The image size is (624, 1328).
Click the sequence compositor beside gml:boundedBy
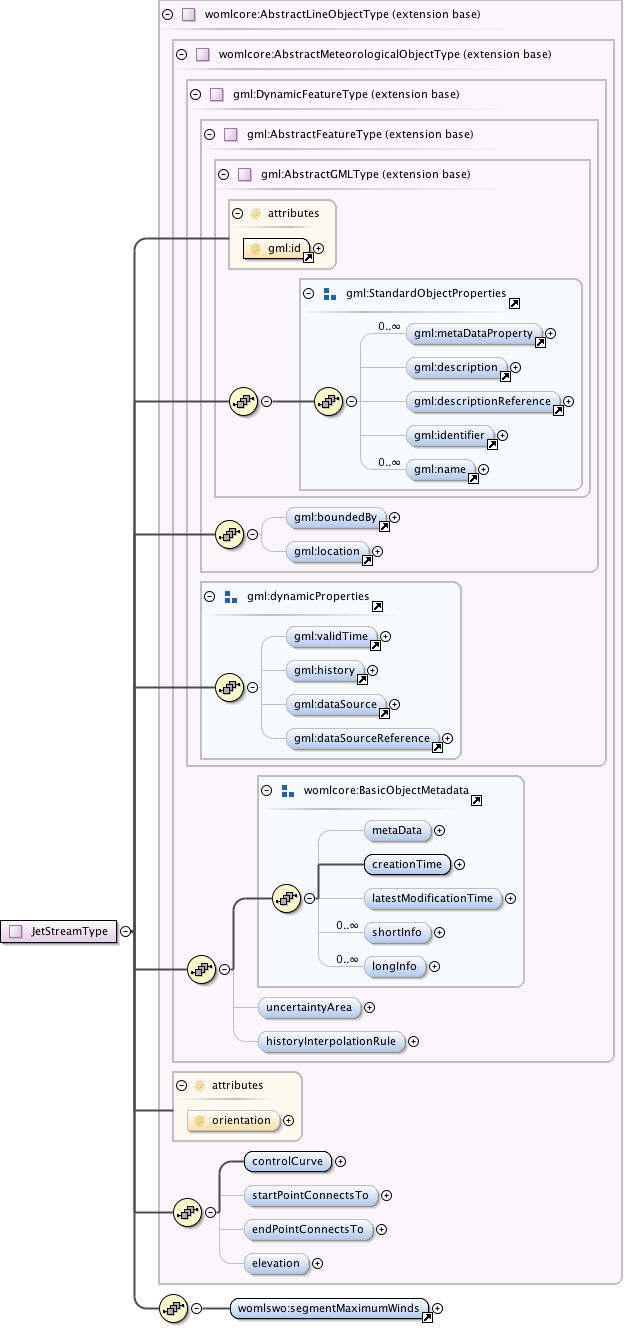pos(230,534)
